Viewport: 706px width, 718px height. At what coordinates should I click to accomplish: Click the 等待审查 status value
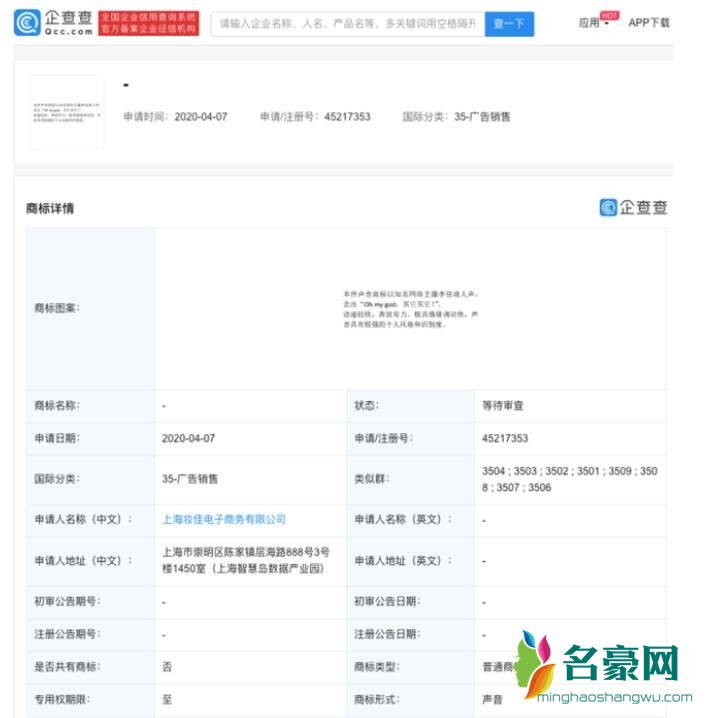[x=502, y=406]
